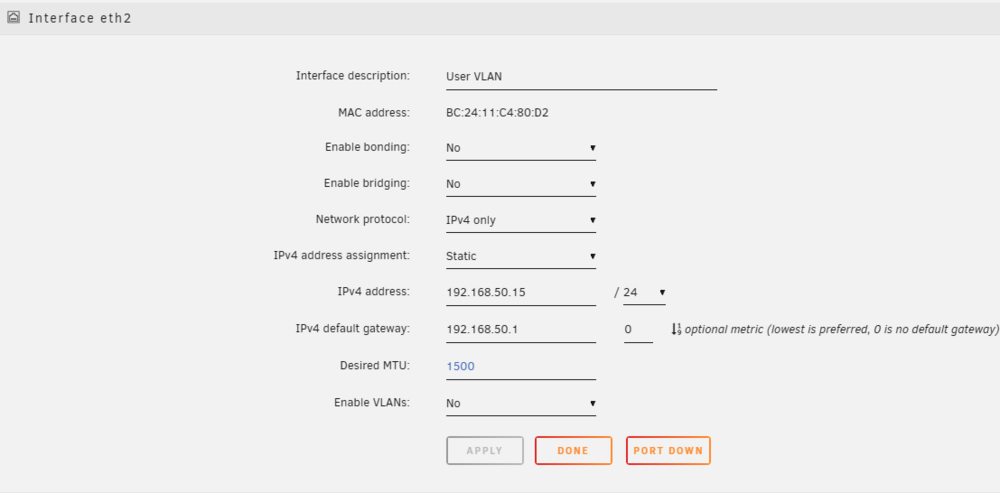
Task: Click the IPv4 default gateway label
Action: 353,329
